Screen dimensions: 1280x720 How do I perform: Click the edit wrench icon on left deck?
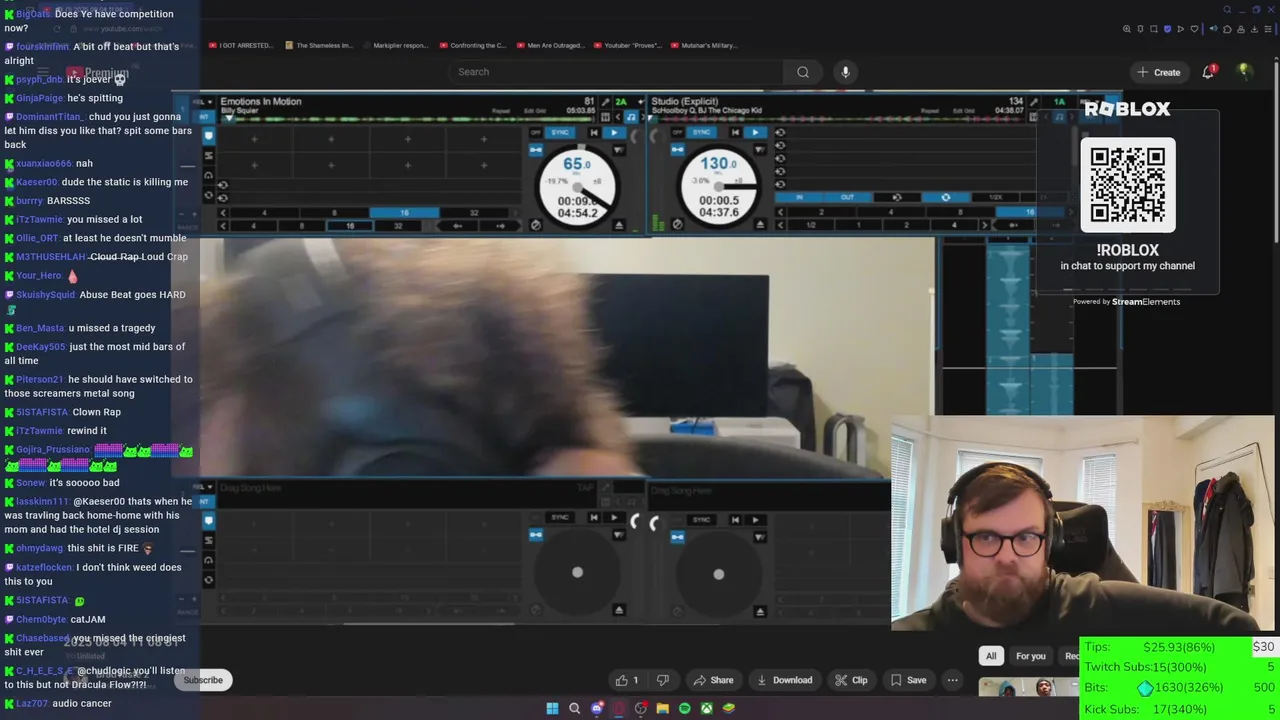click(605, 102)
